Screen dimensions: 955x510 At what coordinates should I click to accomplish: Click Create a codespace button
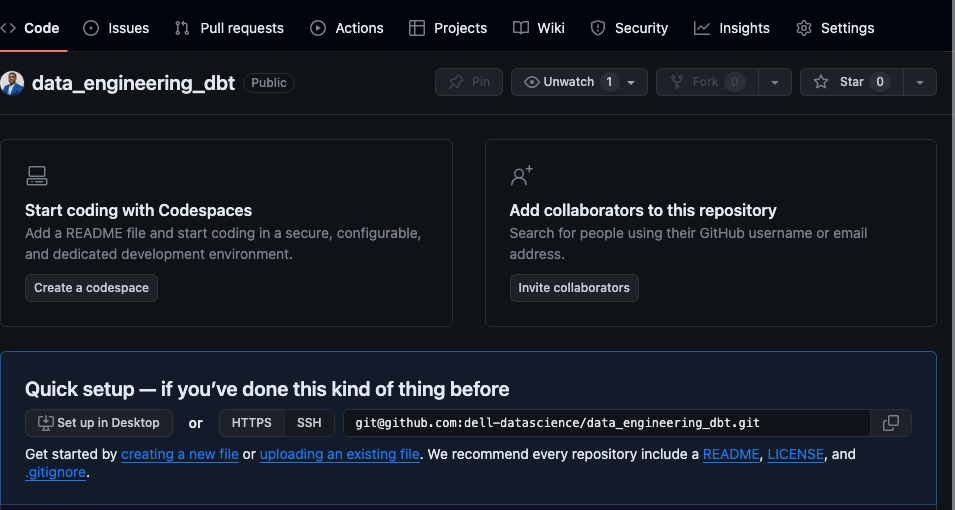pyautogui.click(x=91, y=288)
